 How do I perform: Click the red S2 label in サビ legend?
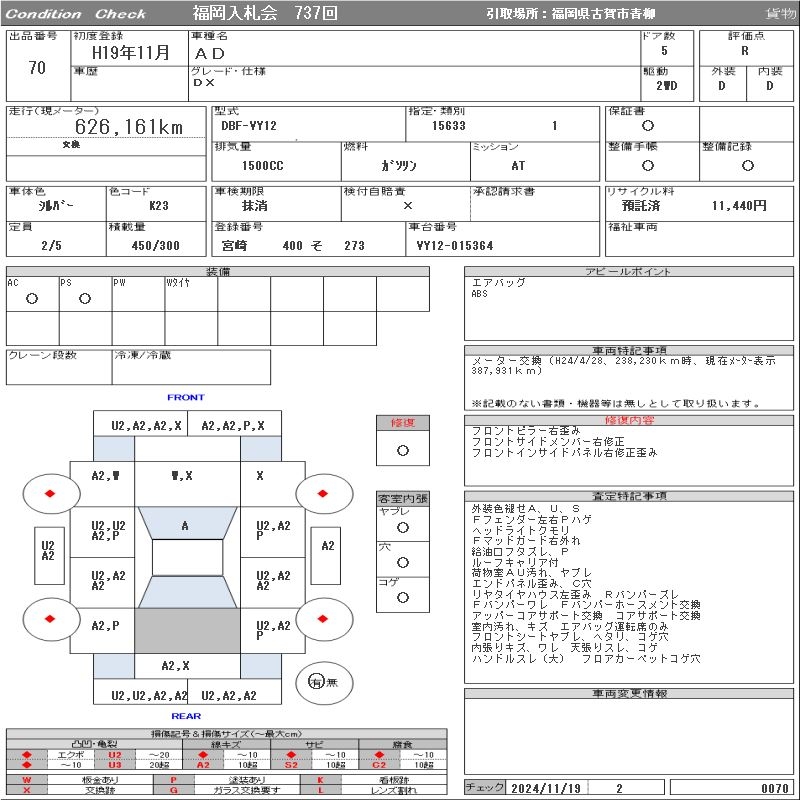(291, 764)
